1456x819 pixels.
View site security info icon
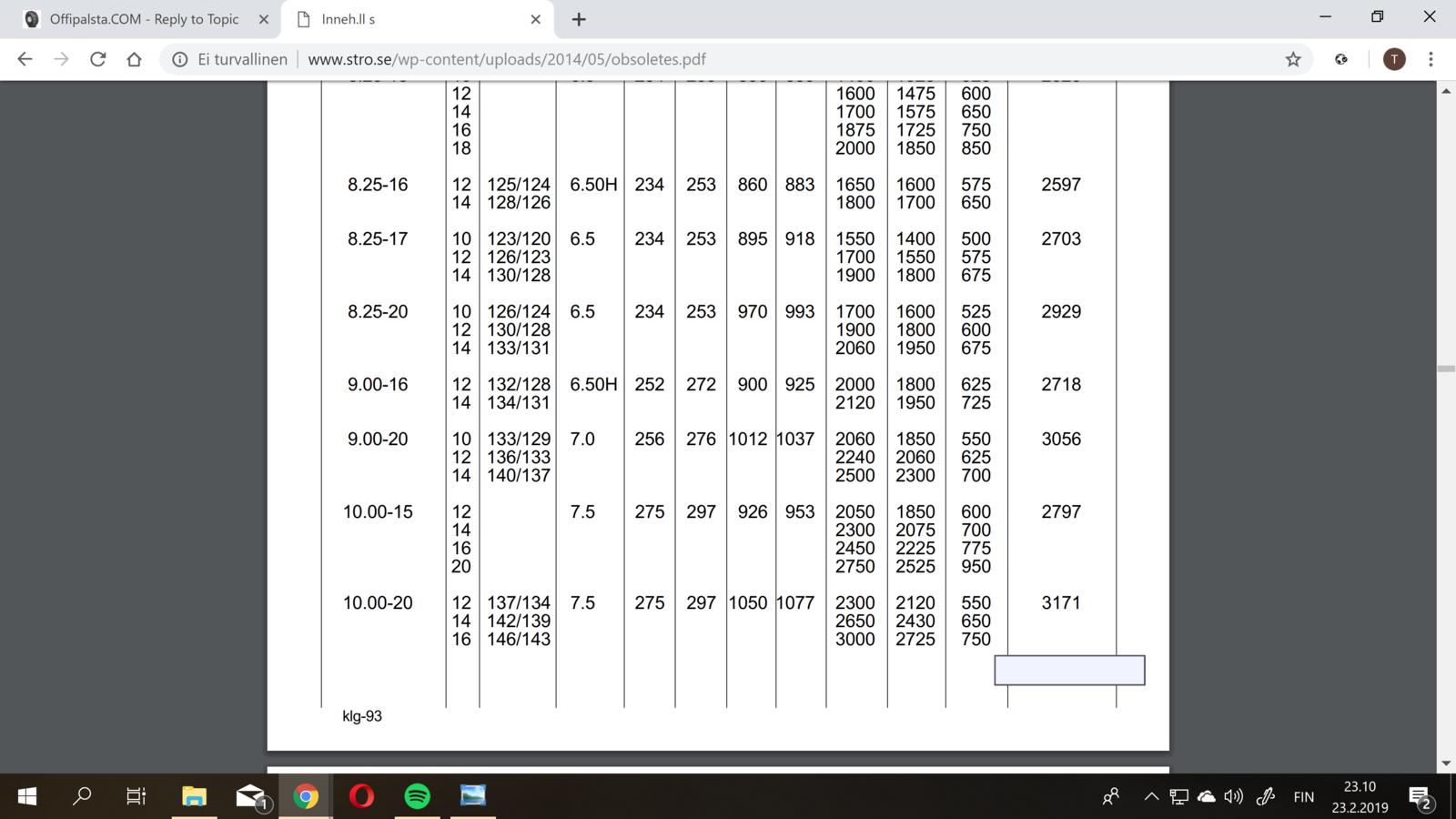tap(180, 59)
